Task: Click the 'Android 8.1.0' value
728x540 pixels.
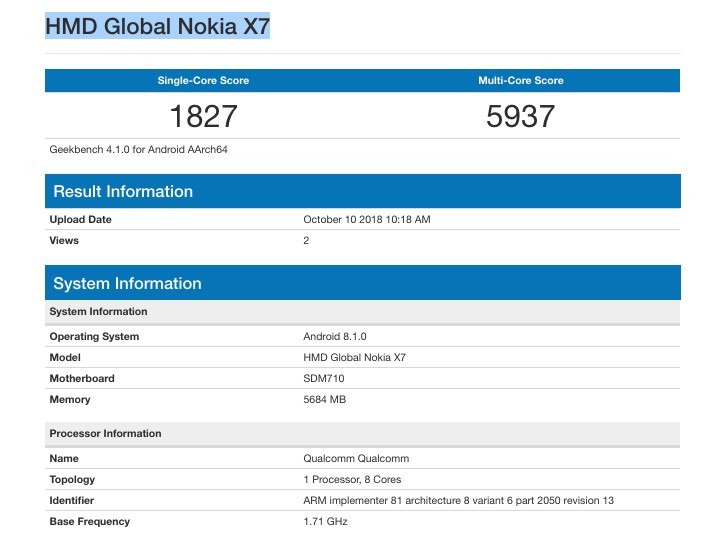Action: click(x=335, y=337)
